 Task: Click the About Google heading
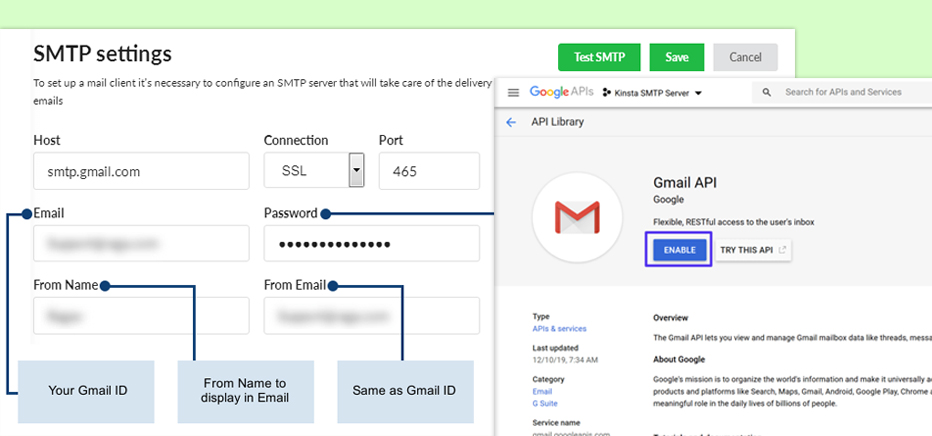(679, 359)
